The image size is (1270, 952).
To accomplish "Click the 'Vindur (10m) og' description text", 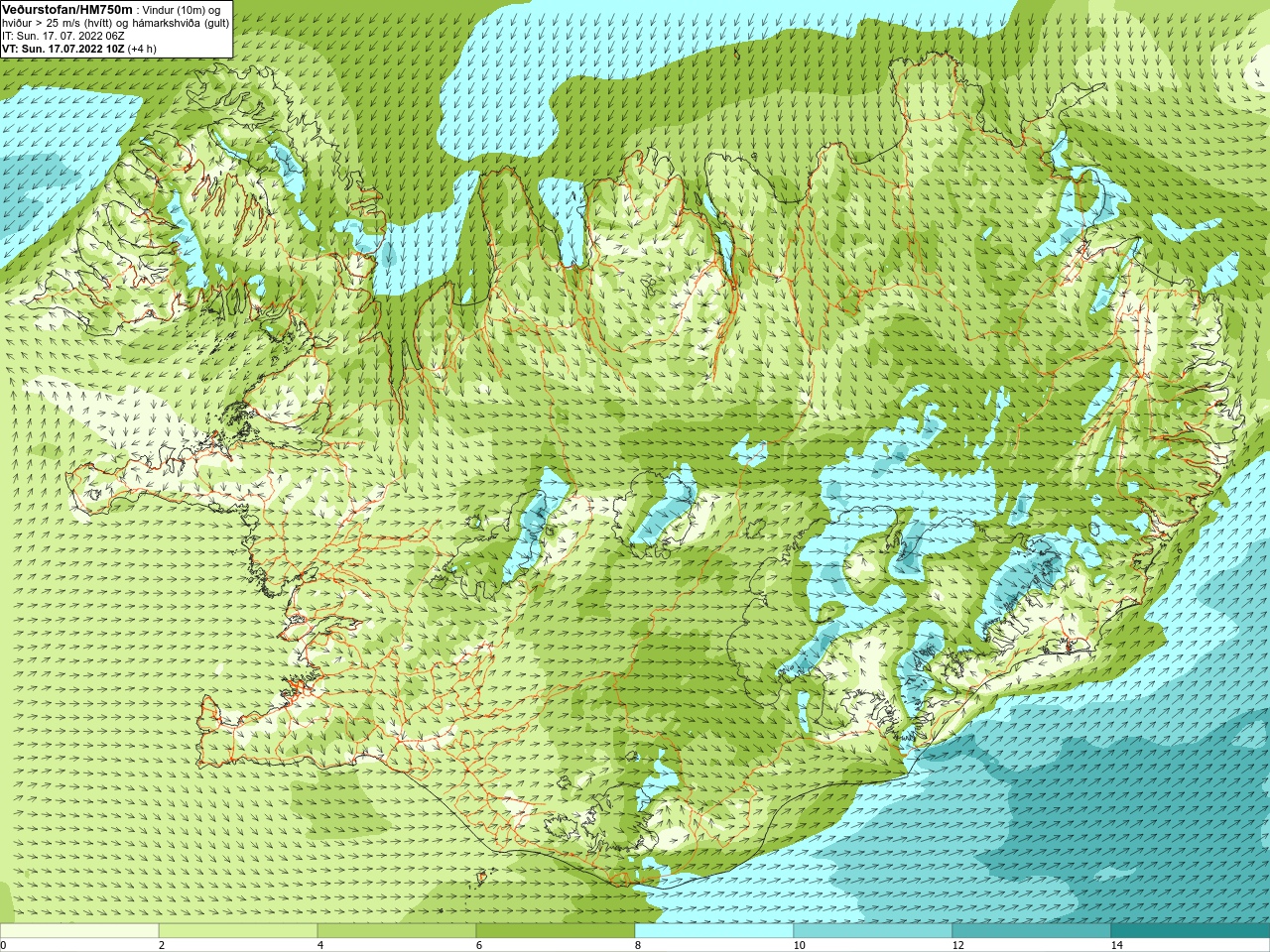I will pyautogui.click(x=182, y=9).
